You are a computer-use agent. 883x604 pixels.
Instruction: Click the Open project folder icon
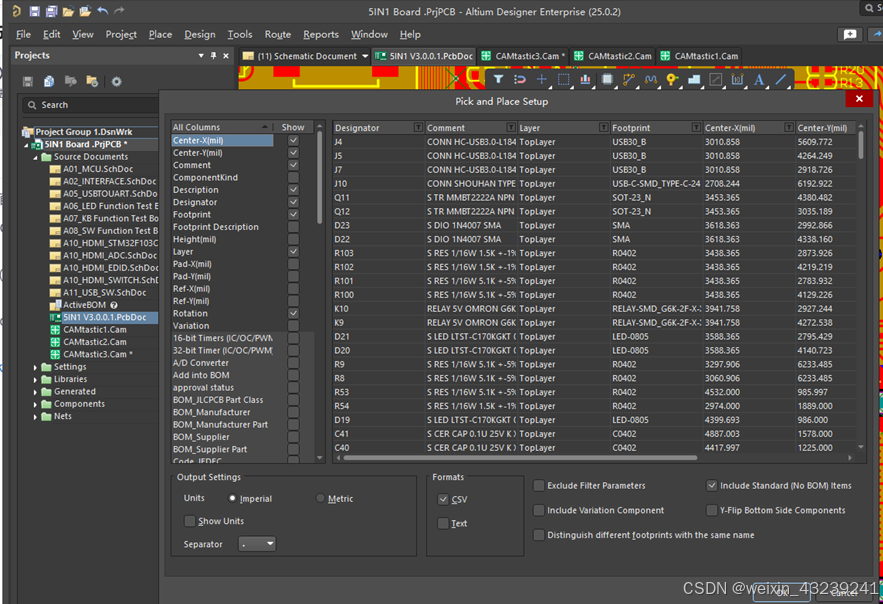(x=85, y=11)
